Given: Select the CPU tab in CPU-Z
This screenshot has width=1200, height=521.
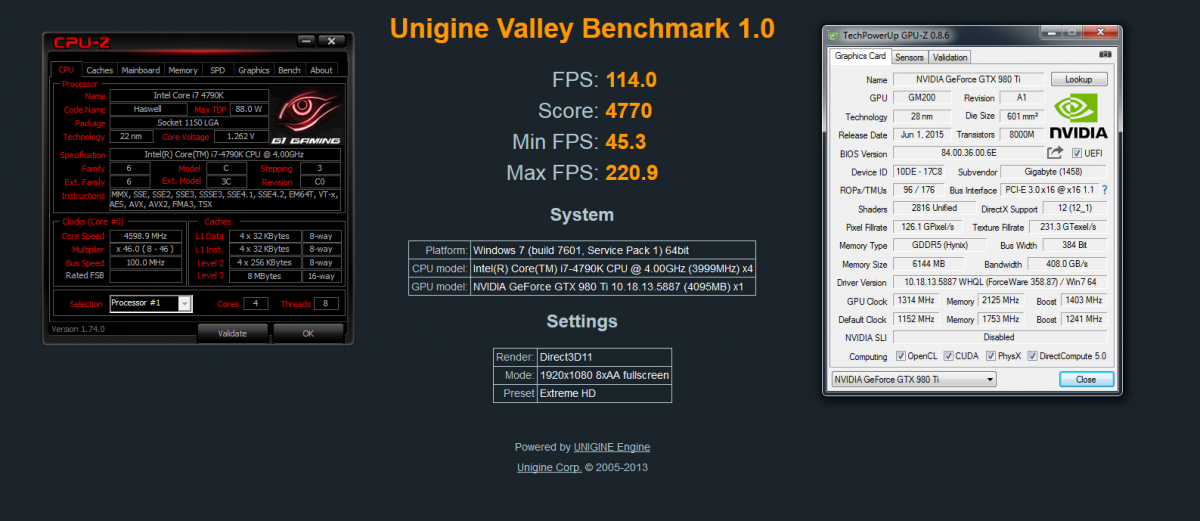Looking at the screenshot, I should pyautogui.click(x=66, y=69).
